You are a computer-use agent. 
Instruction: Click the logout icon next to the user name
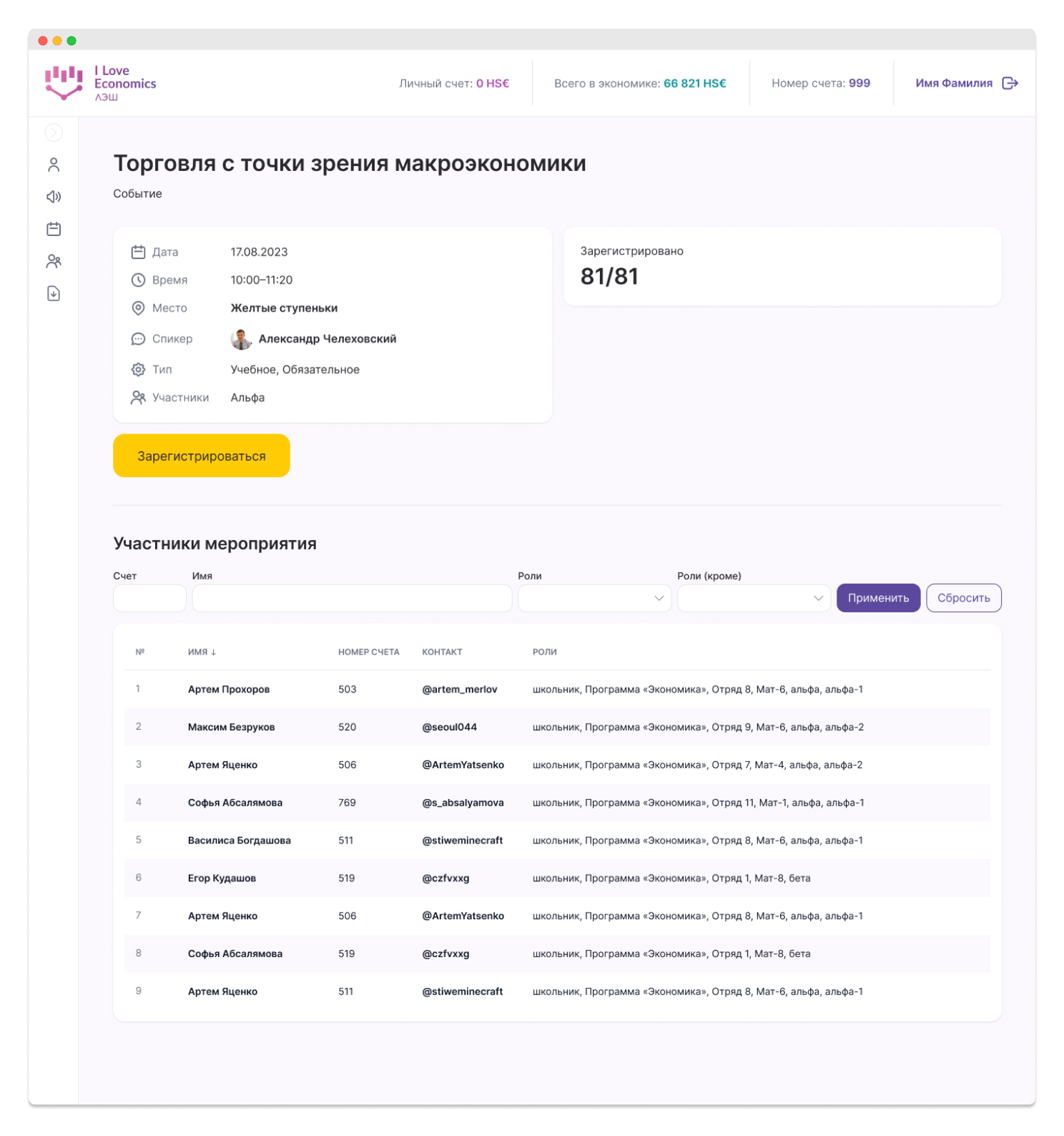(1010, 84)
